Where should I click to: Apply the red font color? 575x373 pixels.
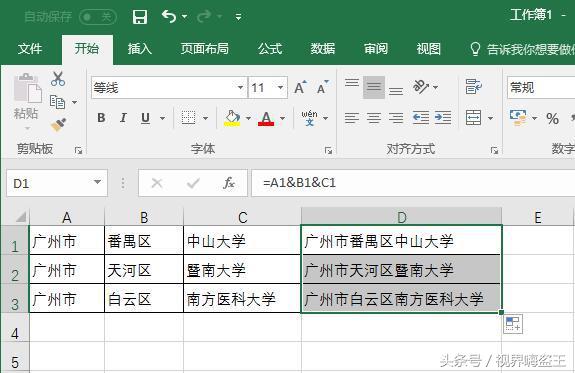pos(266,118)
